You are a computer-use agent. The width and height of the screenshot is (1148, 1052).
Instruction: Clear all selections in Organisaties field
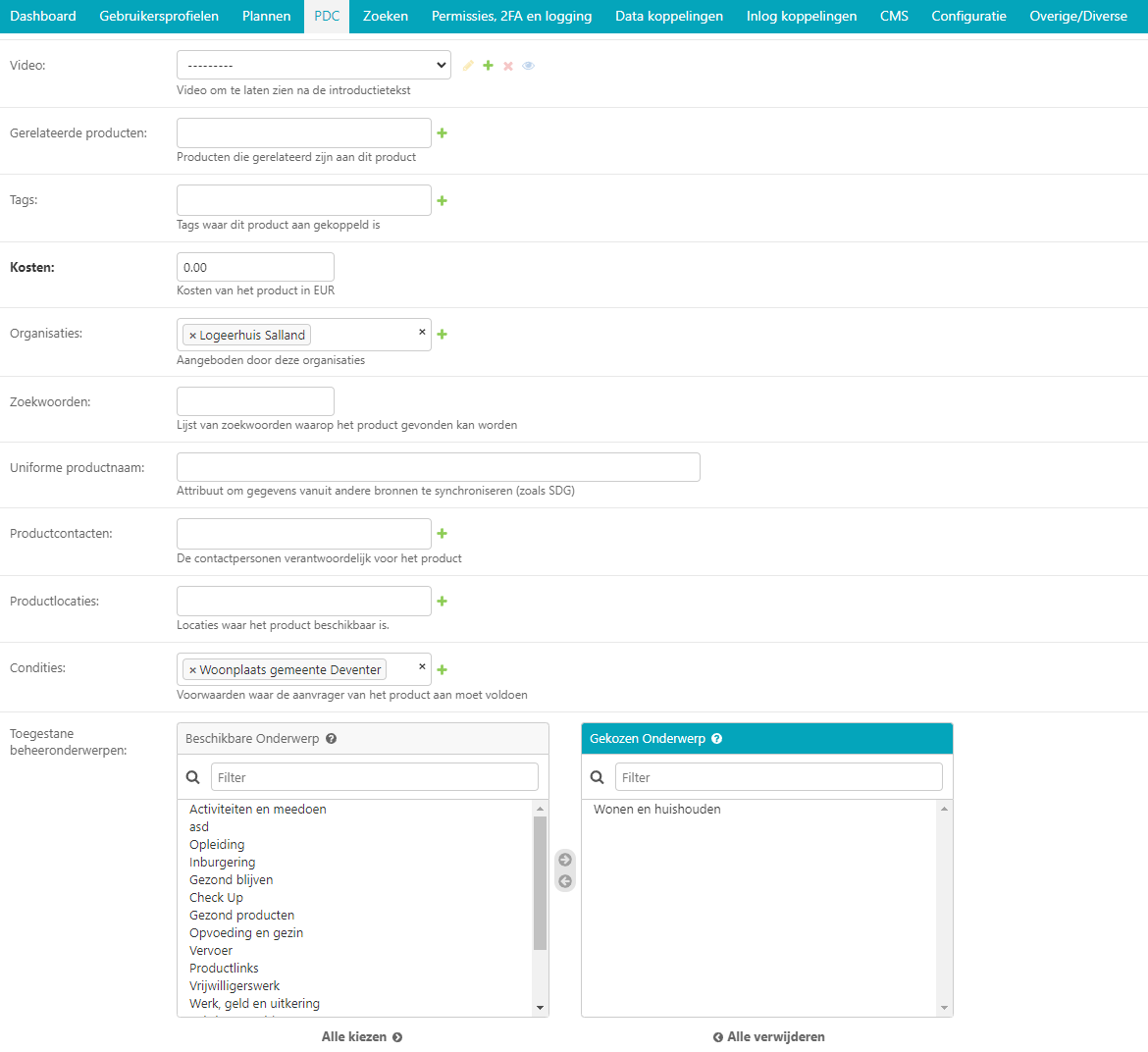[x=422, y=332]
